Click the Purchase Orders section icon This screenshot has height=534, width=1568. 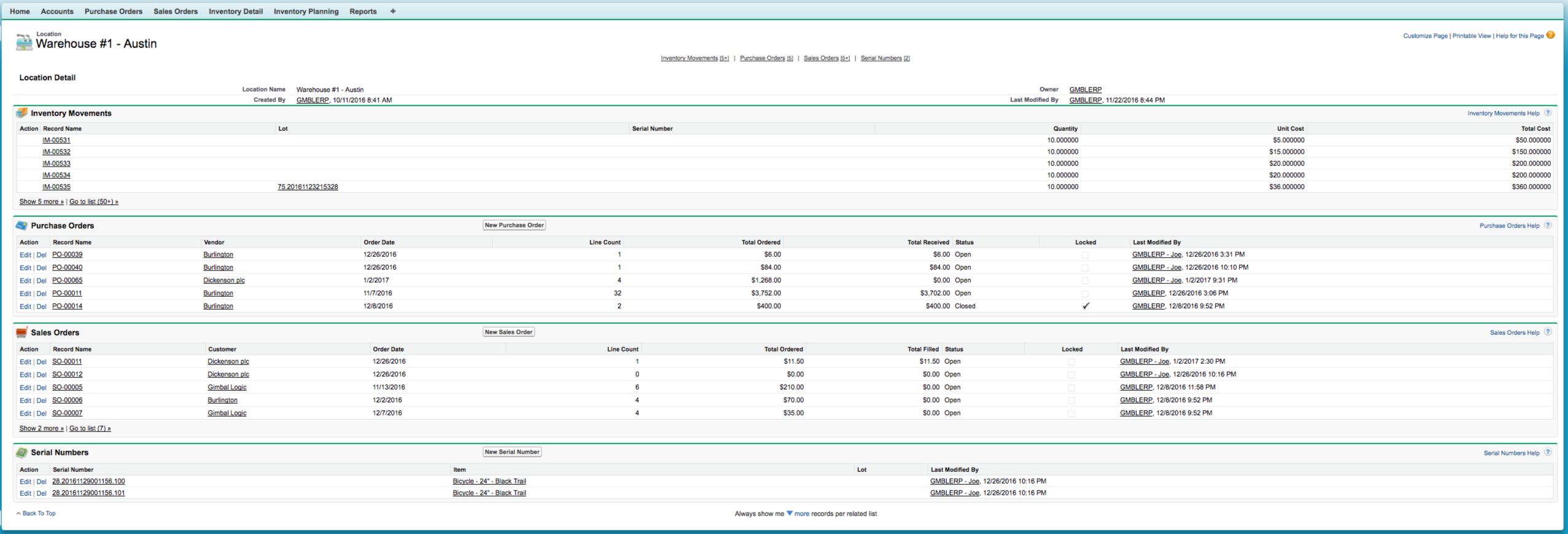click(22, 226)
